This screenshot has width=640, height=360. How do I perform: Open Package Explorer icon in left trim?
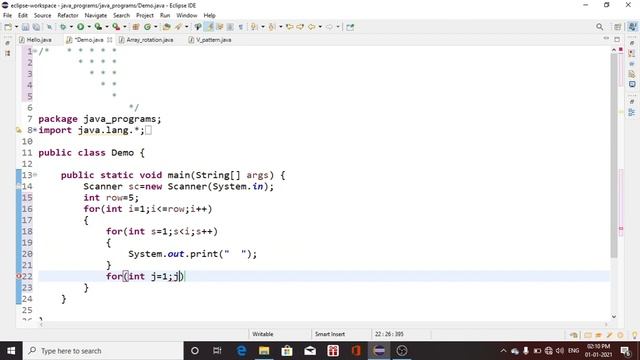(x=7, y=53)
